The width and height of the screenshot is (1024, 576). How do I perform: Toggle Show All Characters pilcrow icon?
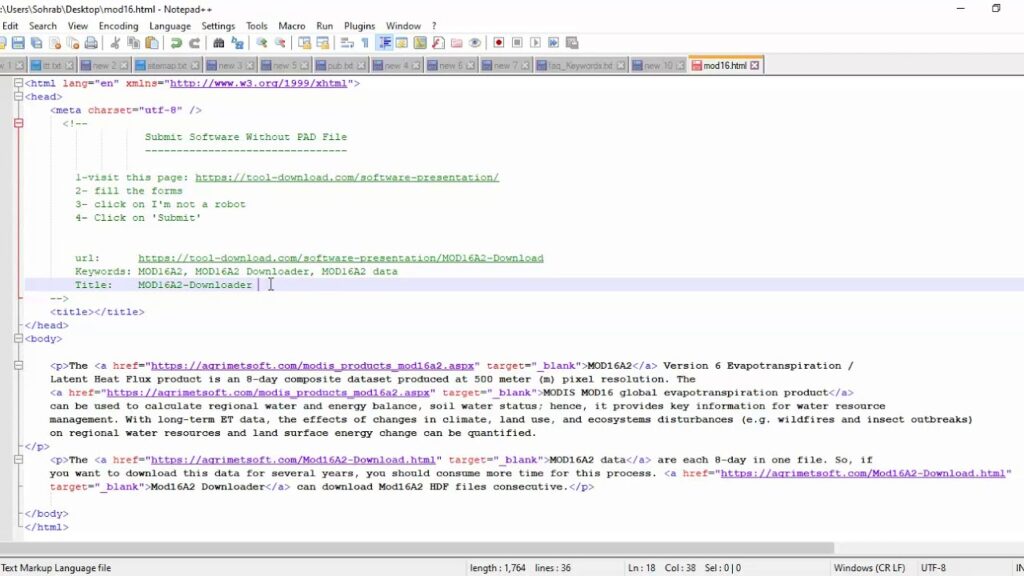pyautogui.click(x=365, y=43)
